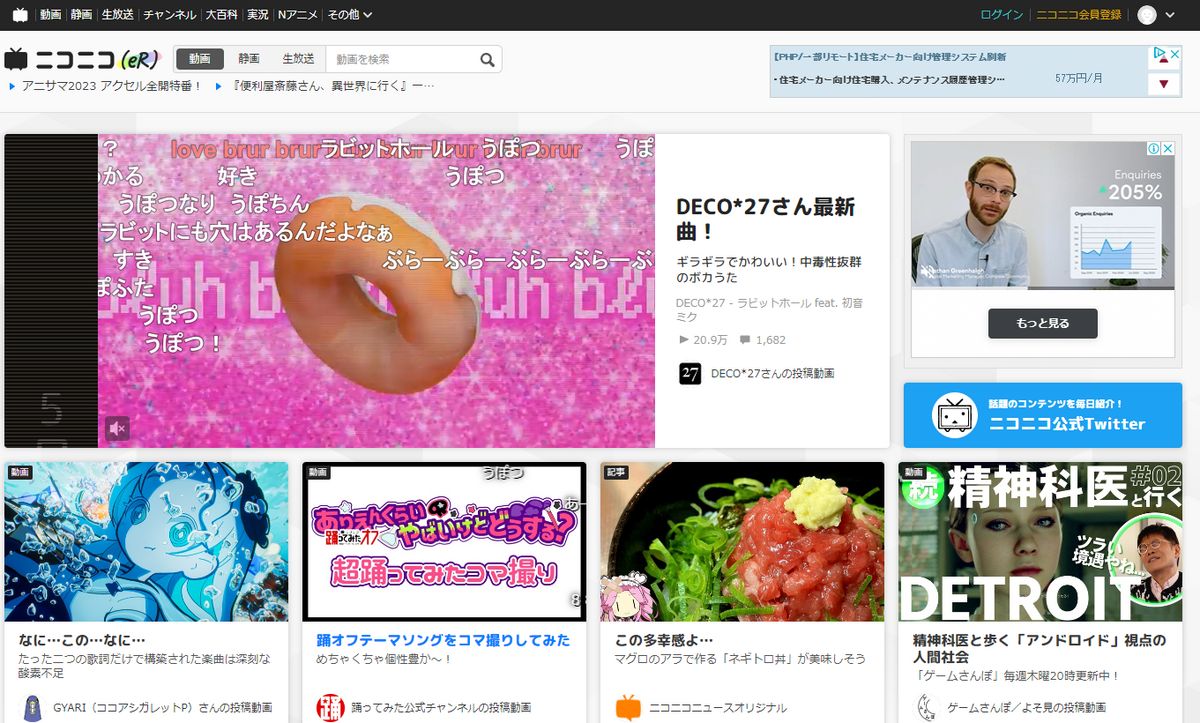Image resolution: width=1200 pixels, height=723 pixels.
Task: Play the featured donut video
Action: tap(377, 291)
